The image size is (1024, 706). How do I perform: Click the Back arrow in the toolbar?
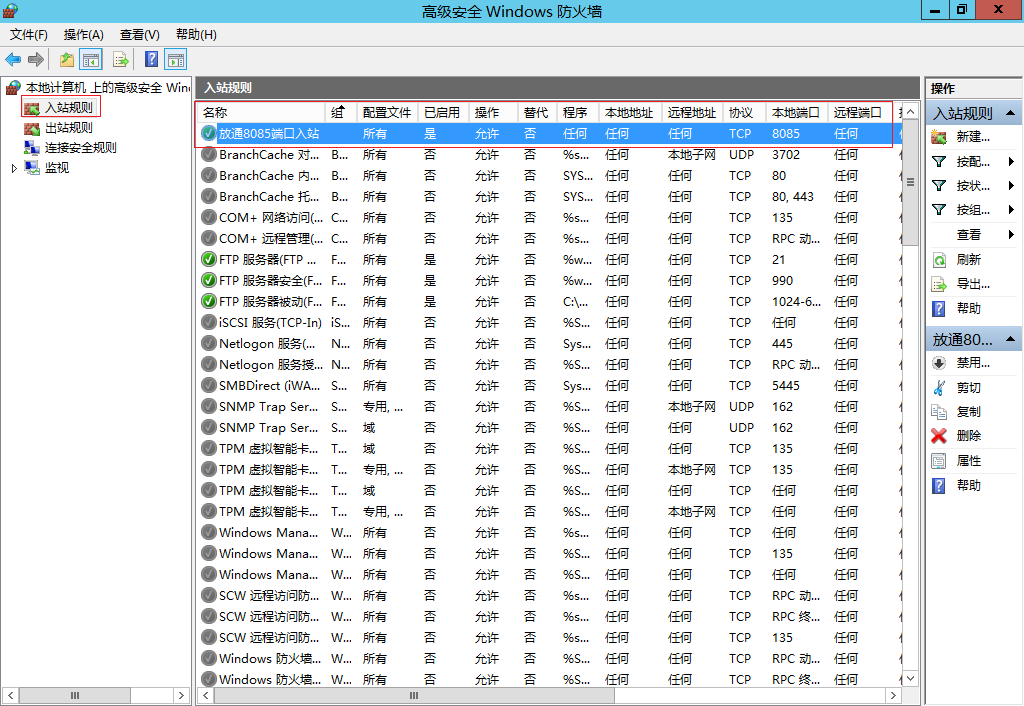pos(13,60)
